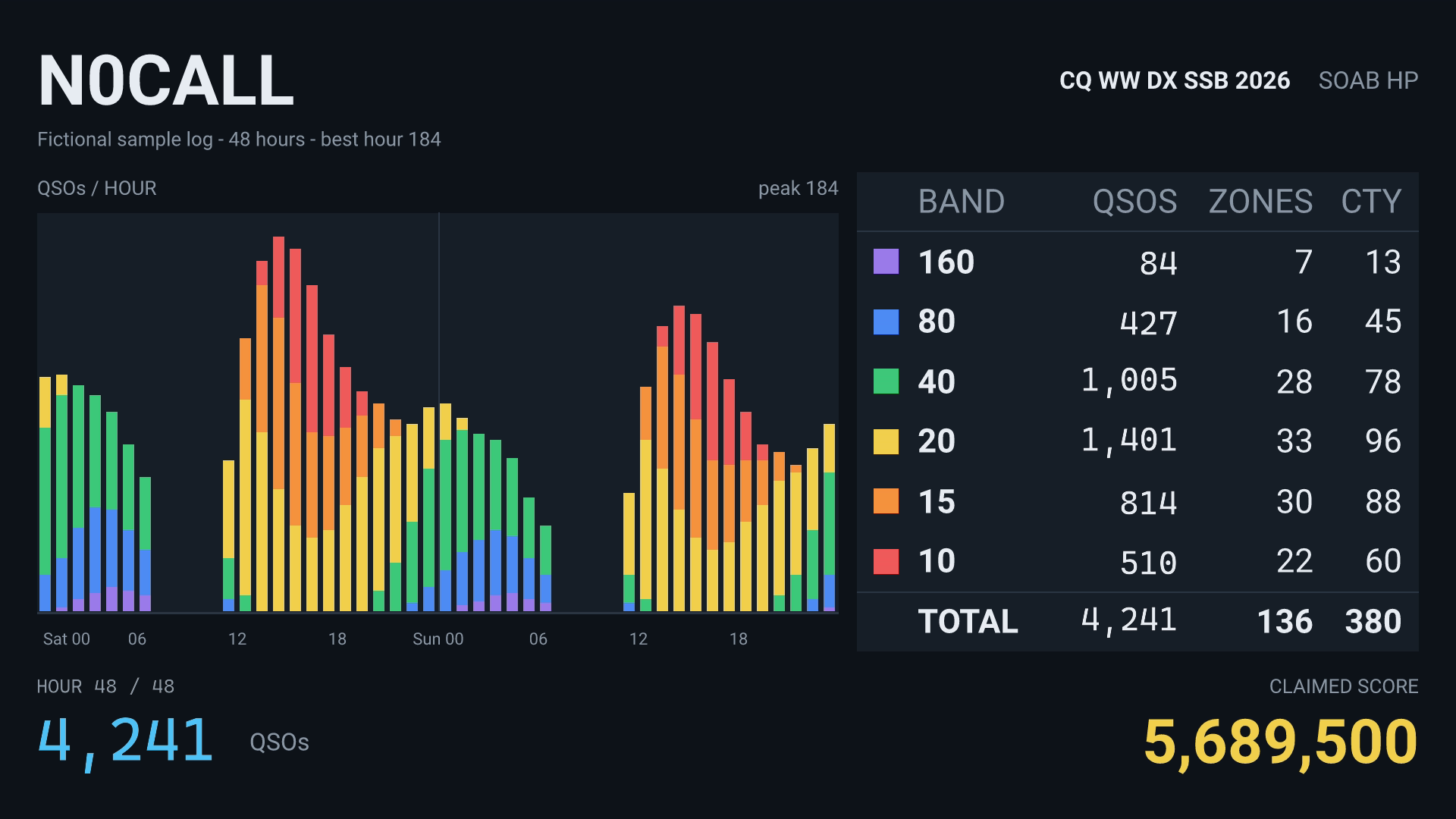
Task: Click the CLAIMED SCORE label
Action: click(x=1344, y=686)
